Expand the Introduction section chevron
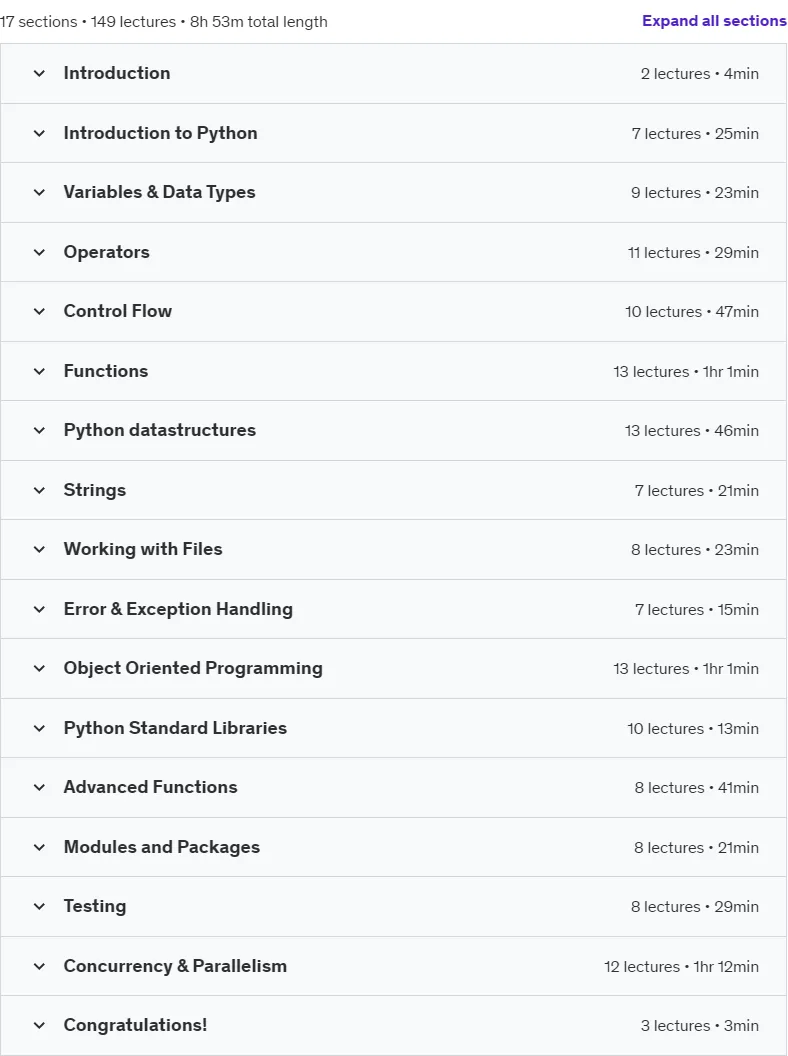788x1056 pixels. [x=39, y=73]
